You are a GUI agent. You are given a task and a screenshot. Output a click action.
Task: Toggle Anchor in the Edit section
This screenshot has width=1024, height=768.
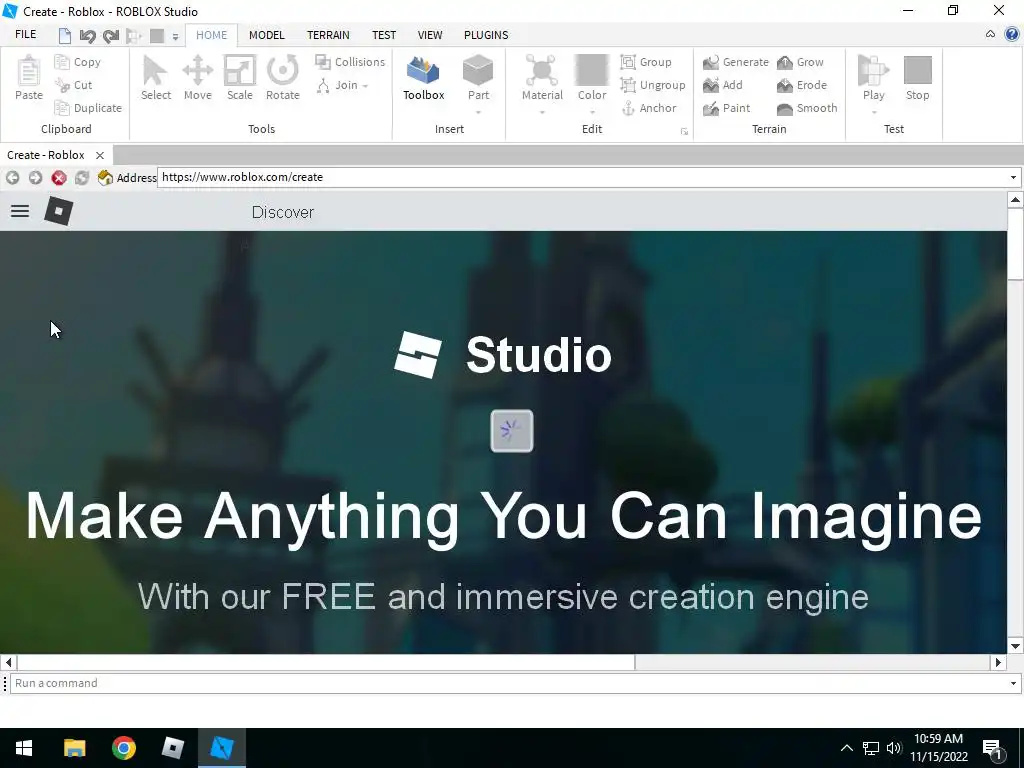point(648,108)
